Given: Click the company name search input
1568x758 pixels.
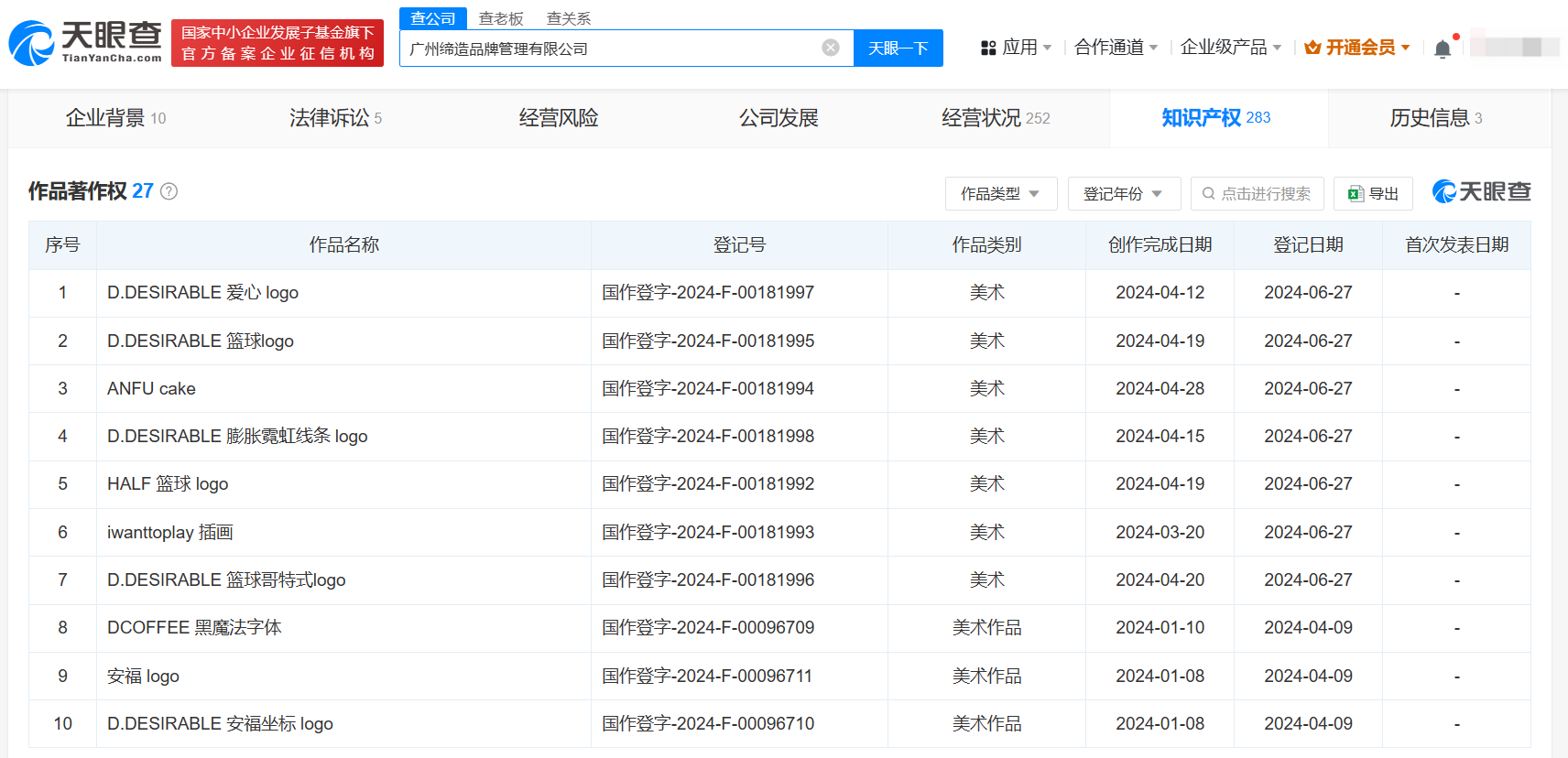Looking at the screenshot, I should pos(626,48).
